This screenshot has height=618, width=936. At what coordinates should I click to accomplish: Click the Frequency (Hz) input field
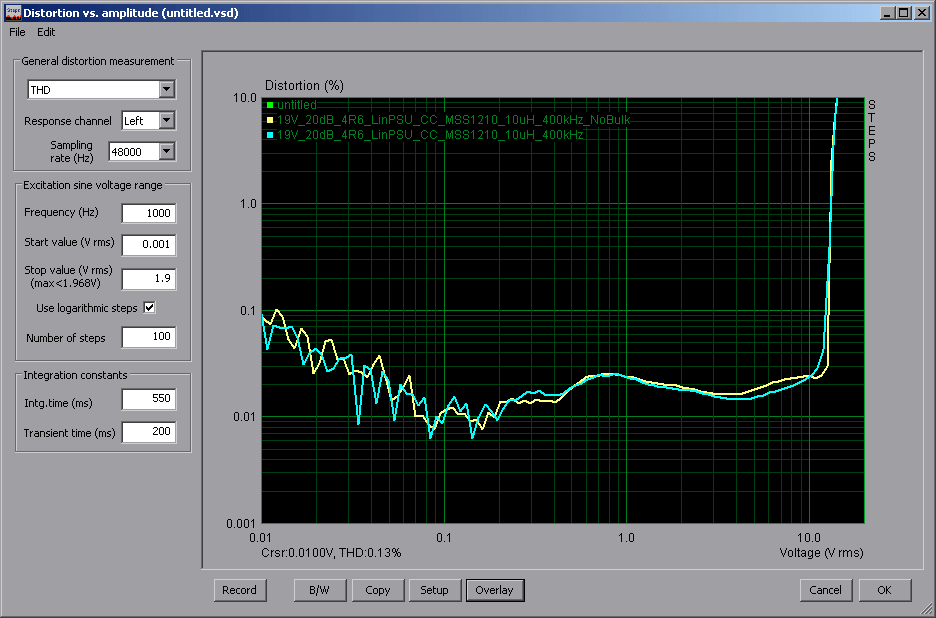click(x=148, y=213)
